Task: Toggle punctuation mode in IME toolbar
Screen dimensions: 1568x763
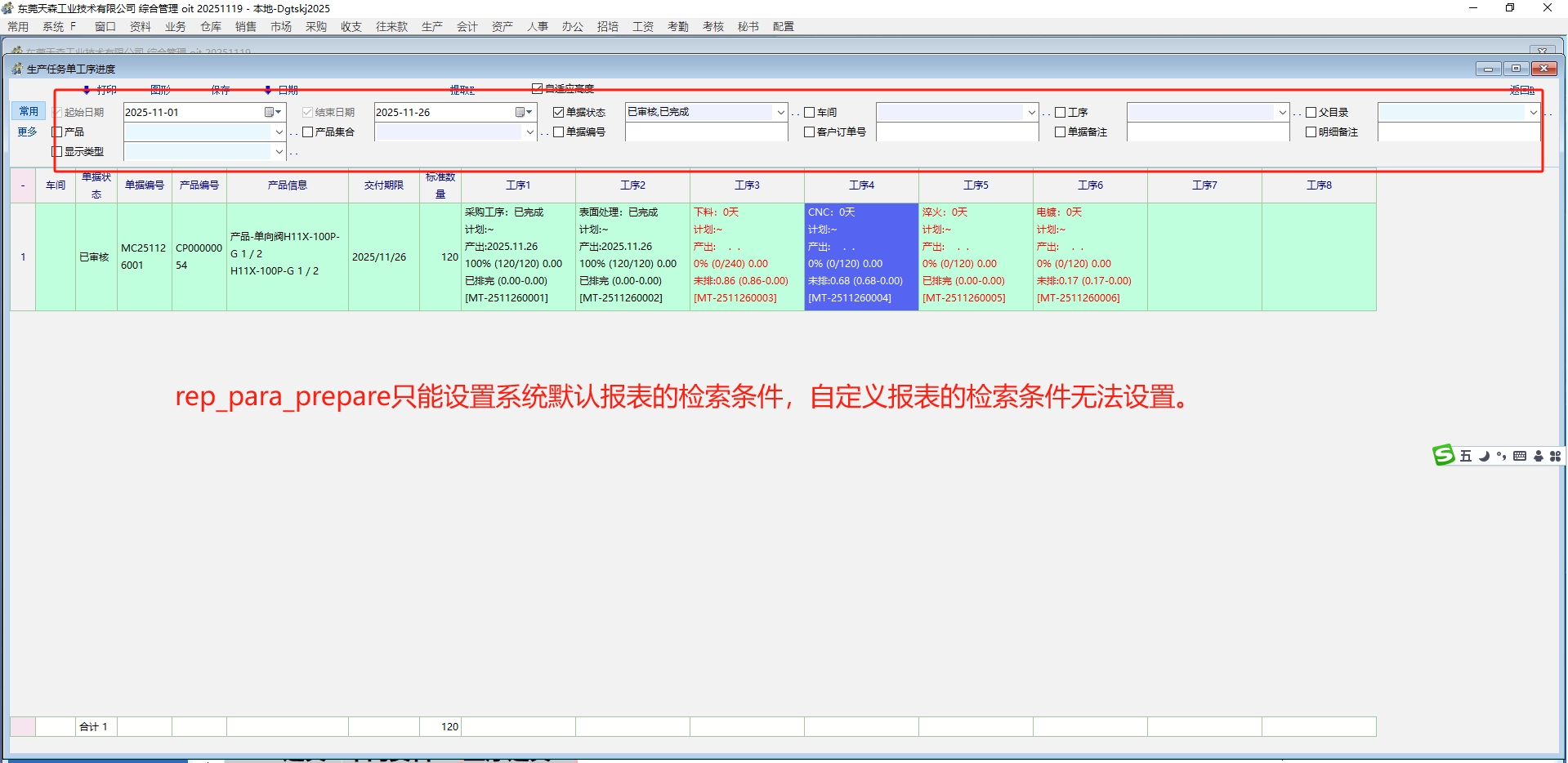Action: point(1501,456)
